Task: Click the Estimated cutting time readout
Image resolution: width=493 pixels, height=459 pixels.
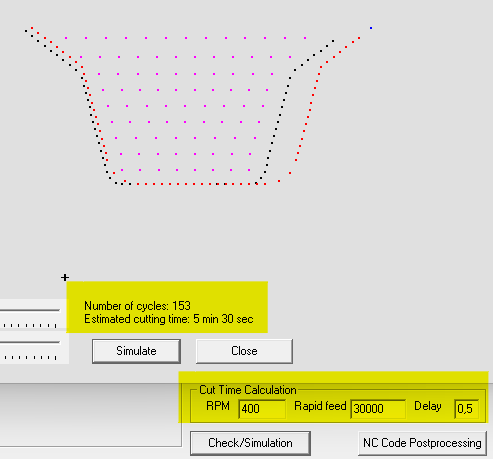Action: coord(169,319)
